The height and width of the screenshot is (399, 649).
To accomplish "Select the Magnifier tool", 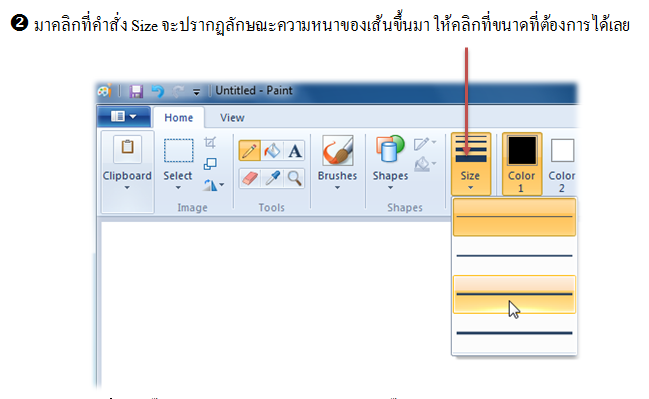I will [294, 178].
